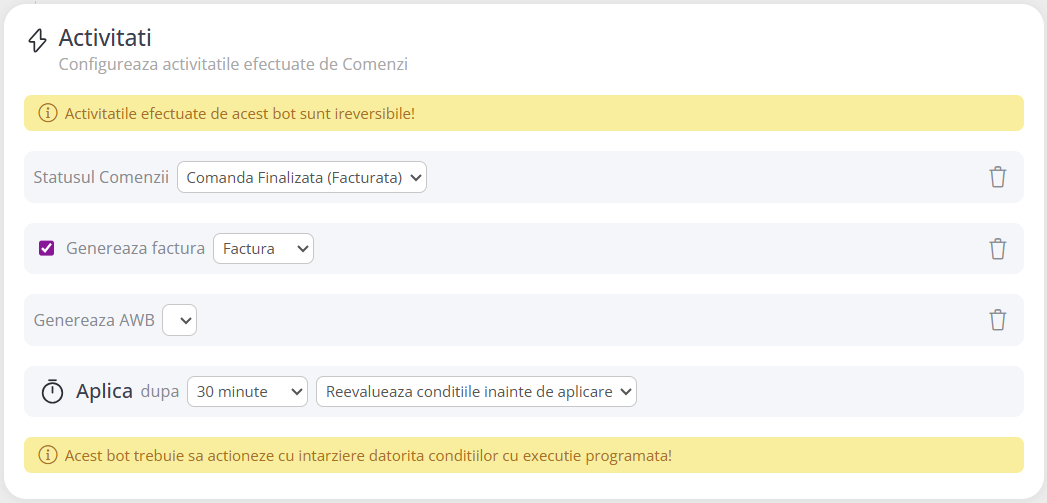The height and width of the screenshot is (503, 1047).
Task: Open the 30 minute delay dropdown
Action: 247,392
